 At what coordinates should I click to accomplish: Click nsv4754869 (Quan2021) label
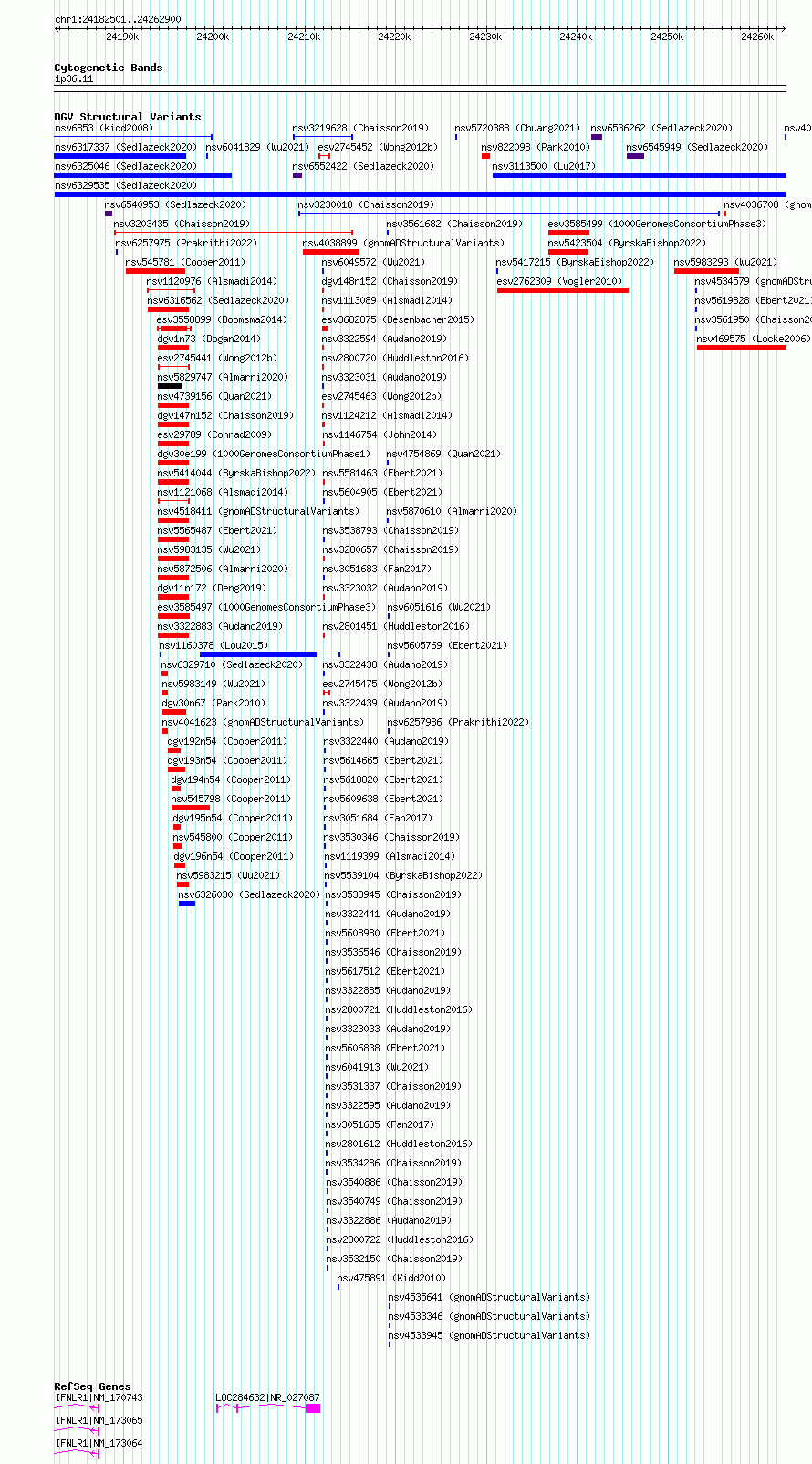point(443,455)
